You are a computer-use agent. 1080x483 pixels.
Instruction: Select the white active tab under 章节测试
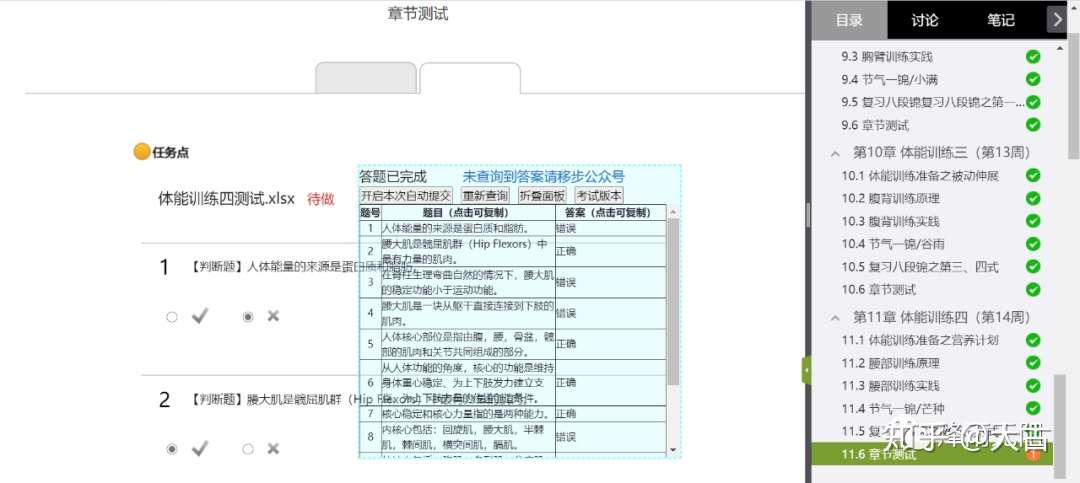pos(470,78)
